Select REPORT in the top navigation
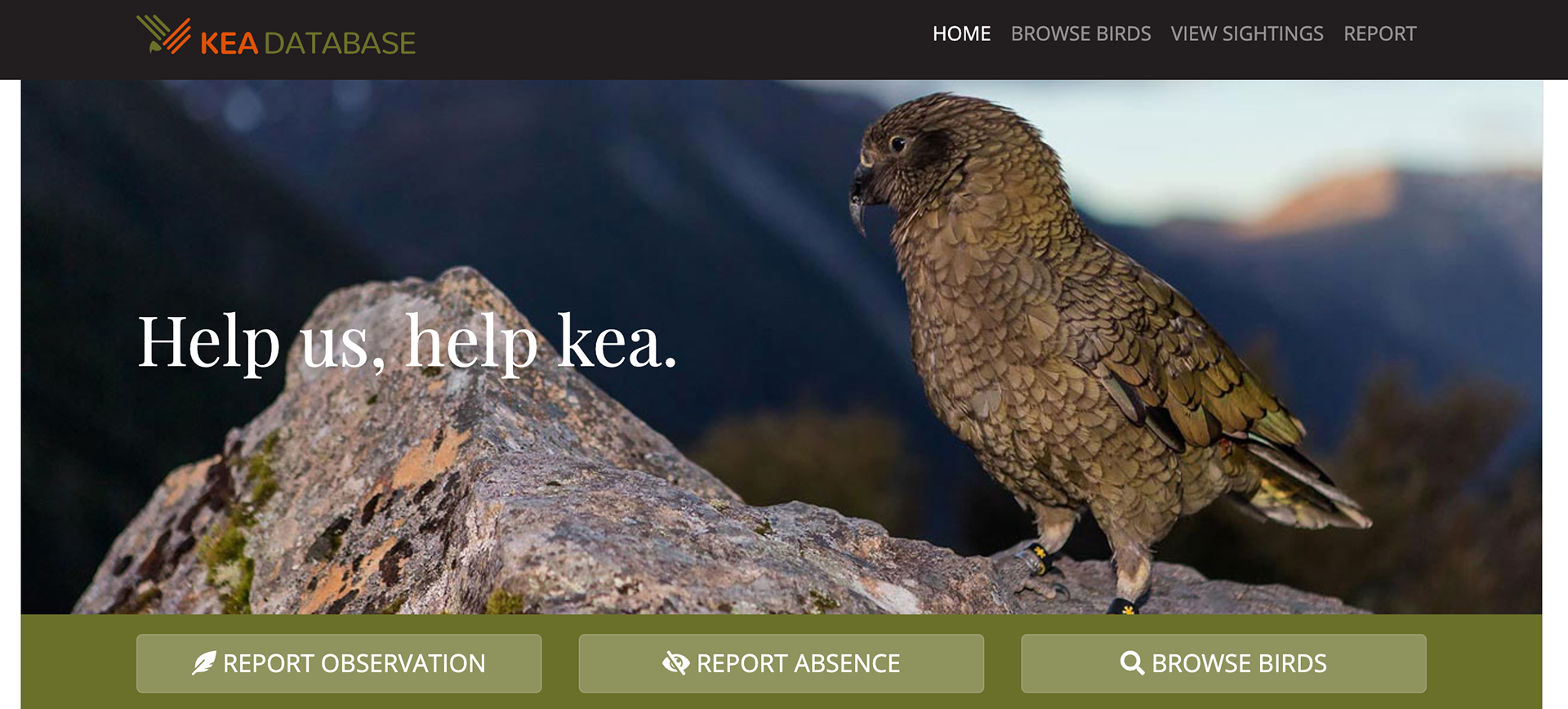This screenshot has width=1568, height=709. tap(1379, 33)
